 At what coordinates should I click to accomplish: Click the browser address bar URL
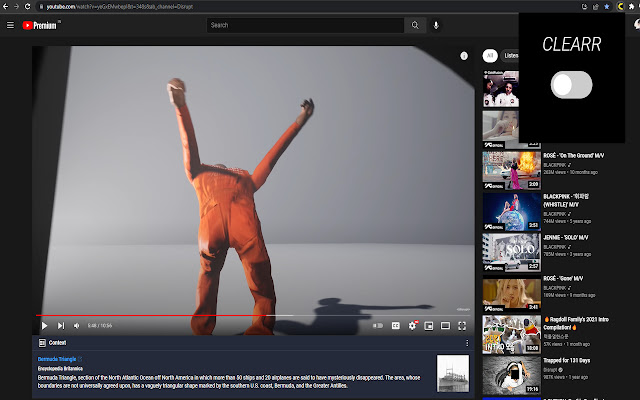[119, 7]
